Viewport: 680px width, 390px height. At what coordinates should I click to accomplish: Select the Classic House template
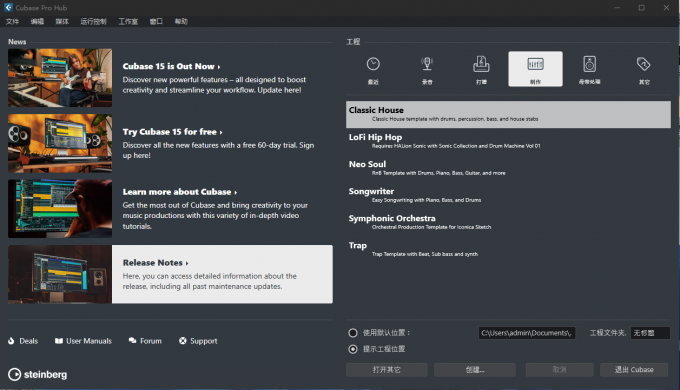508,115
